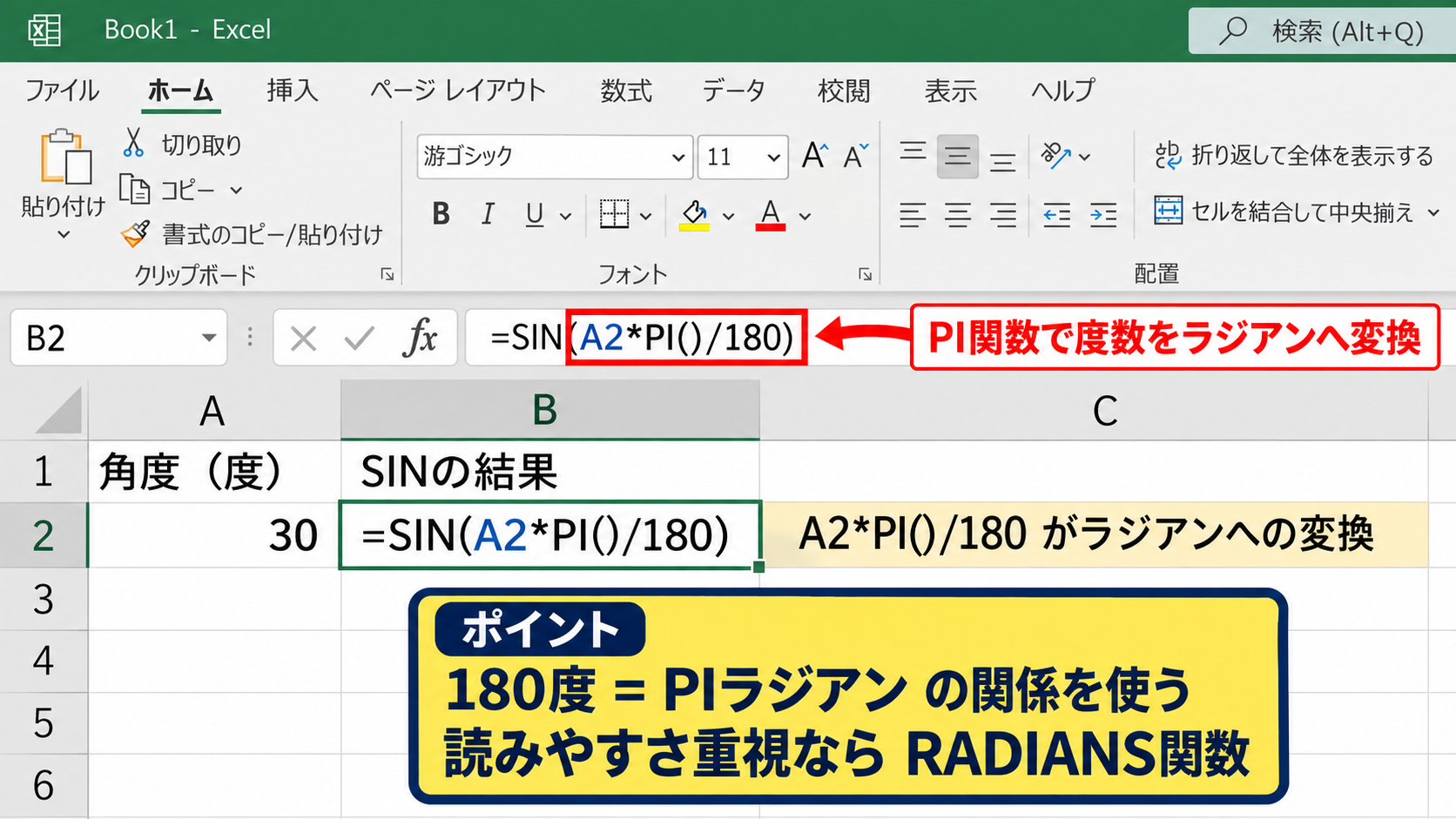The width and height of the screenshot is (1456, 819).
Task: Open font name 游ゴシック dropdown
Action: tap(677, 158)
